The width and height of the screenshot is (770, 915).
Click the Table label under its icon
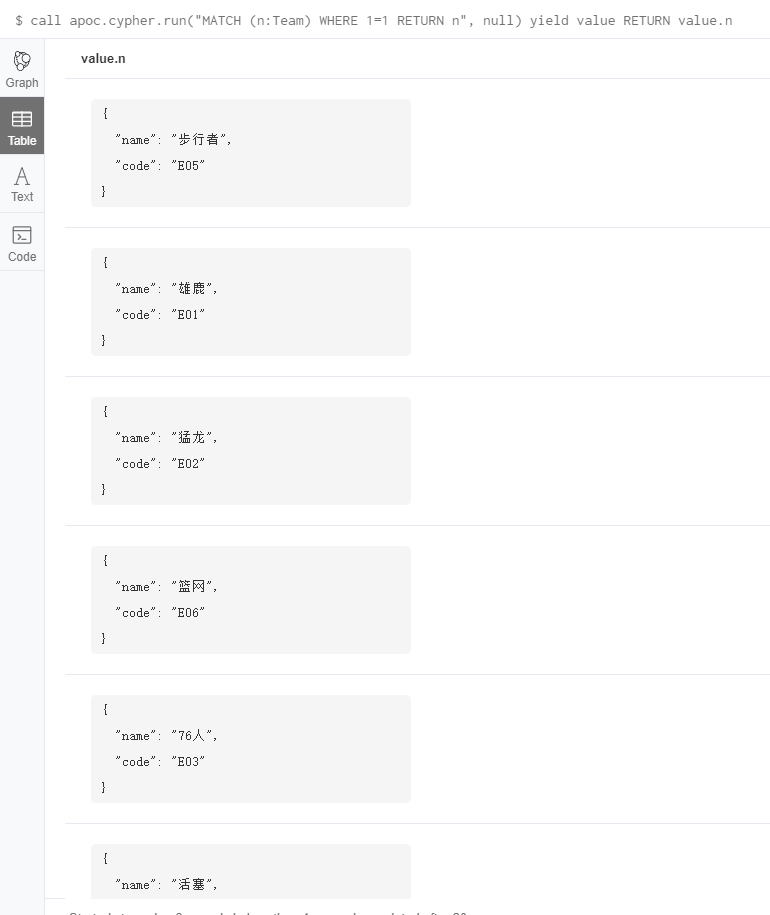[21, 141]
